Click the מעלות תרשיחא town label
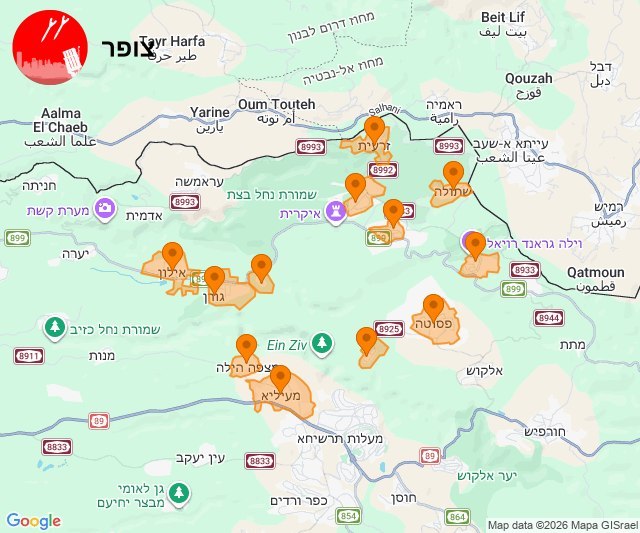 [340, 438]
